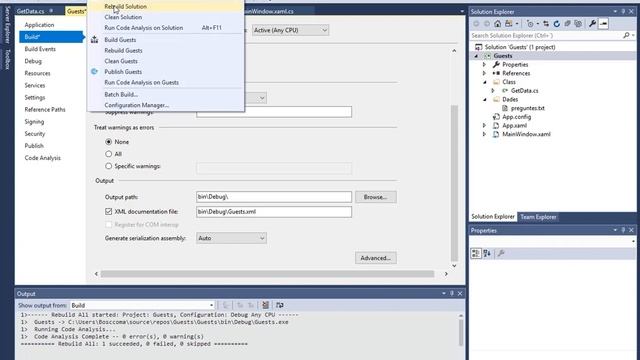640x360 pixels.
Task: Click Build Guests icon in Build menu
Action: 94,40
